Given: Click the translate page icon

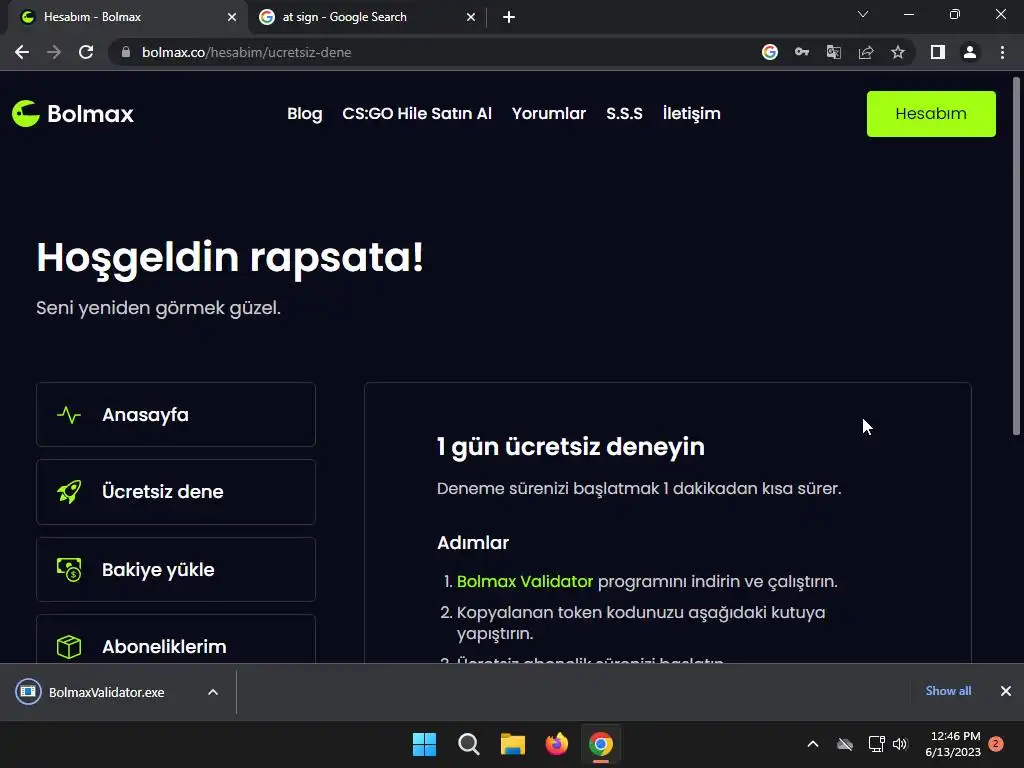Looking at the screenshot, I should [x=834, y=52].
